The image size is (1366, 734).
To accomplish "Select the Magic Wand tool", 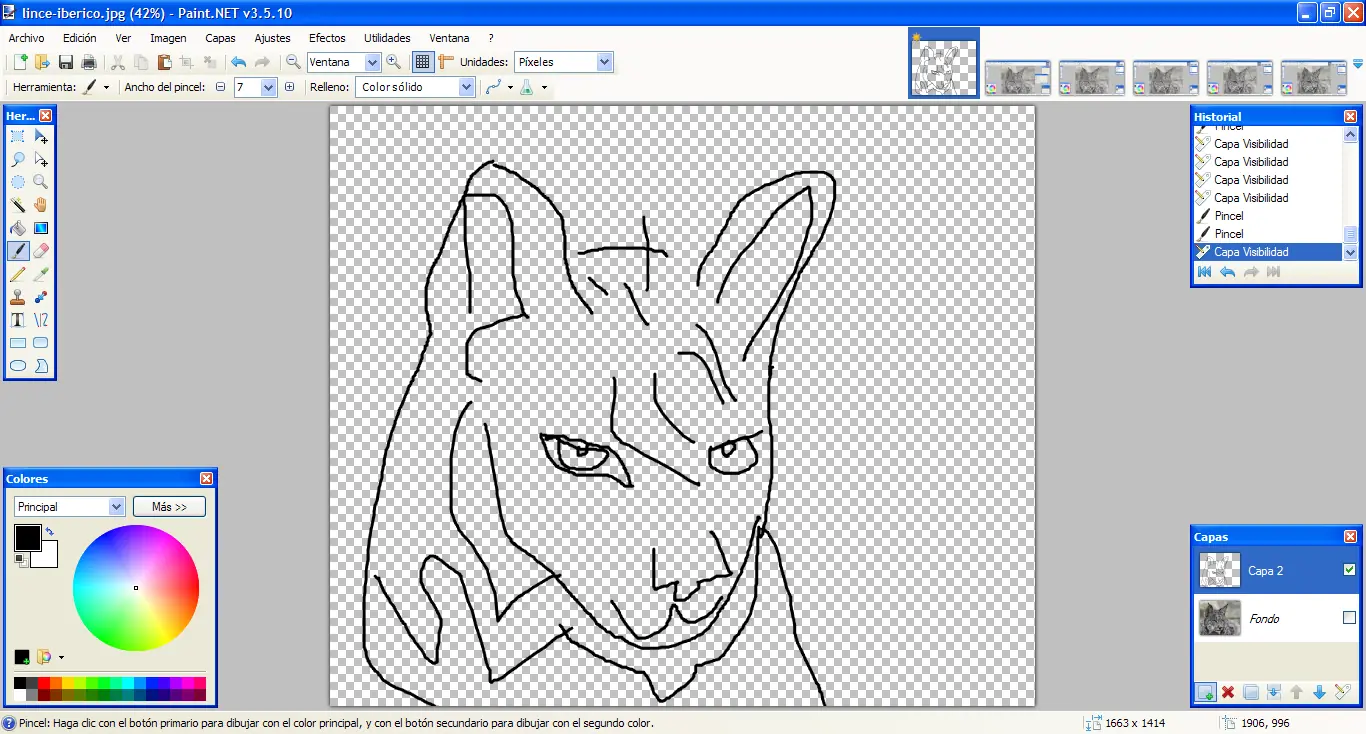I will pos(18,205).
